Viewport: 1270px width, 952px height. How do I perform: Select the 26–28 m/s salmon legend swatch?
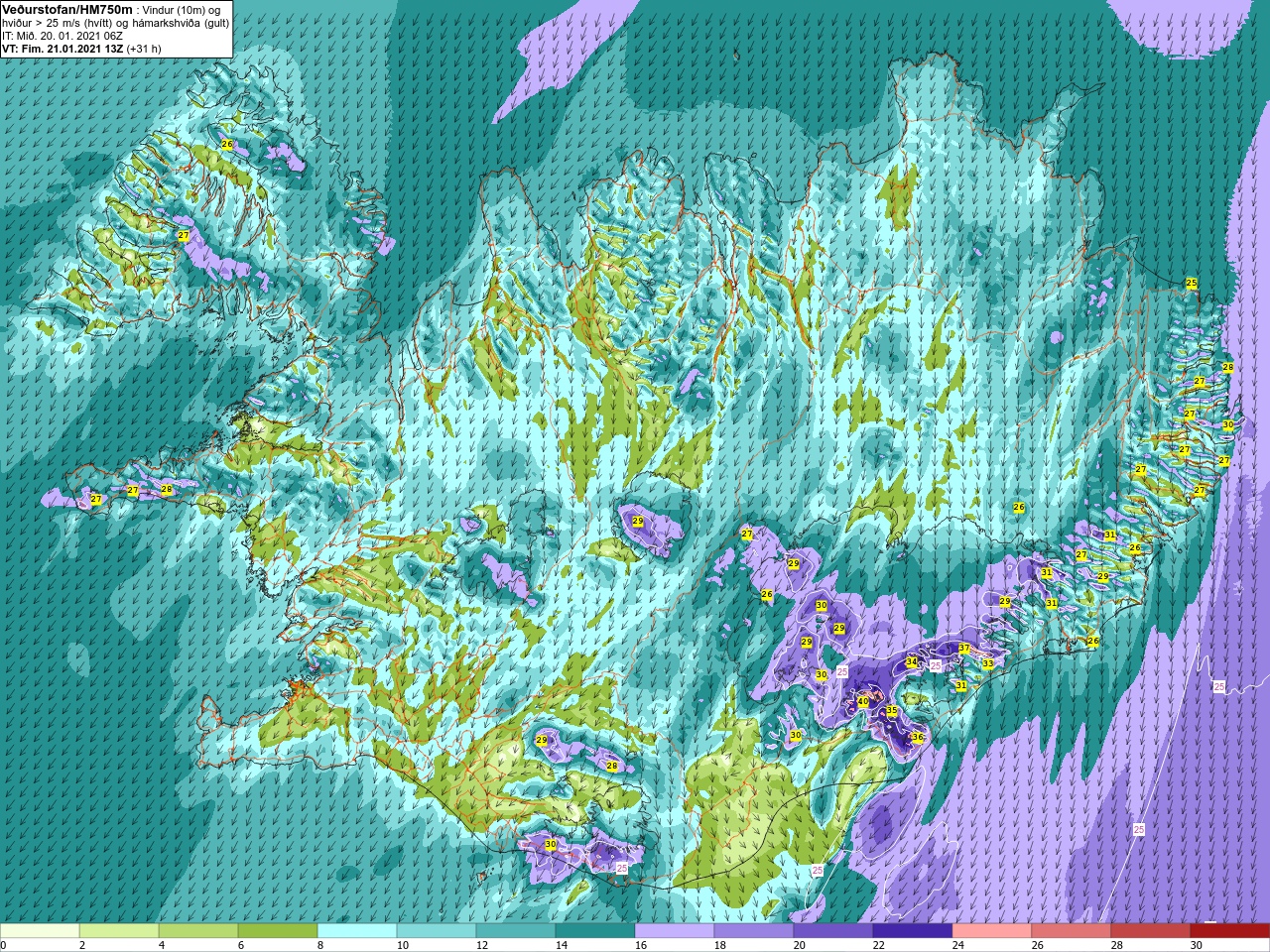click(x=1072, y=931)
